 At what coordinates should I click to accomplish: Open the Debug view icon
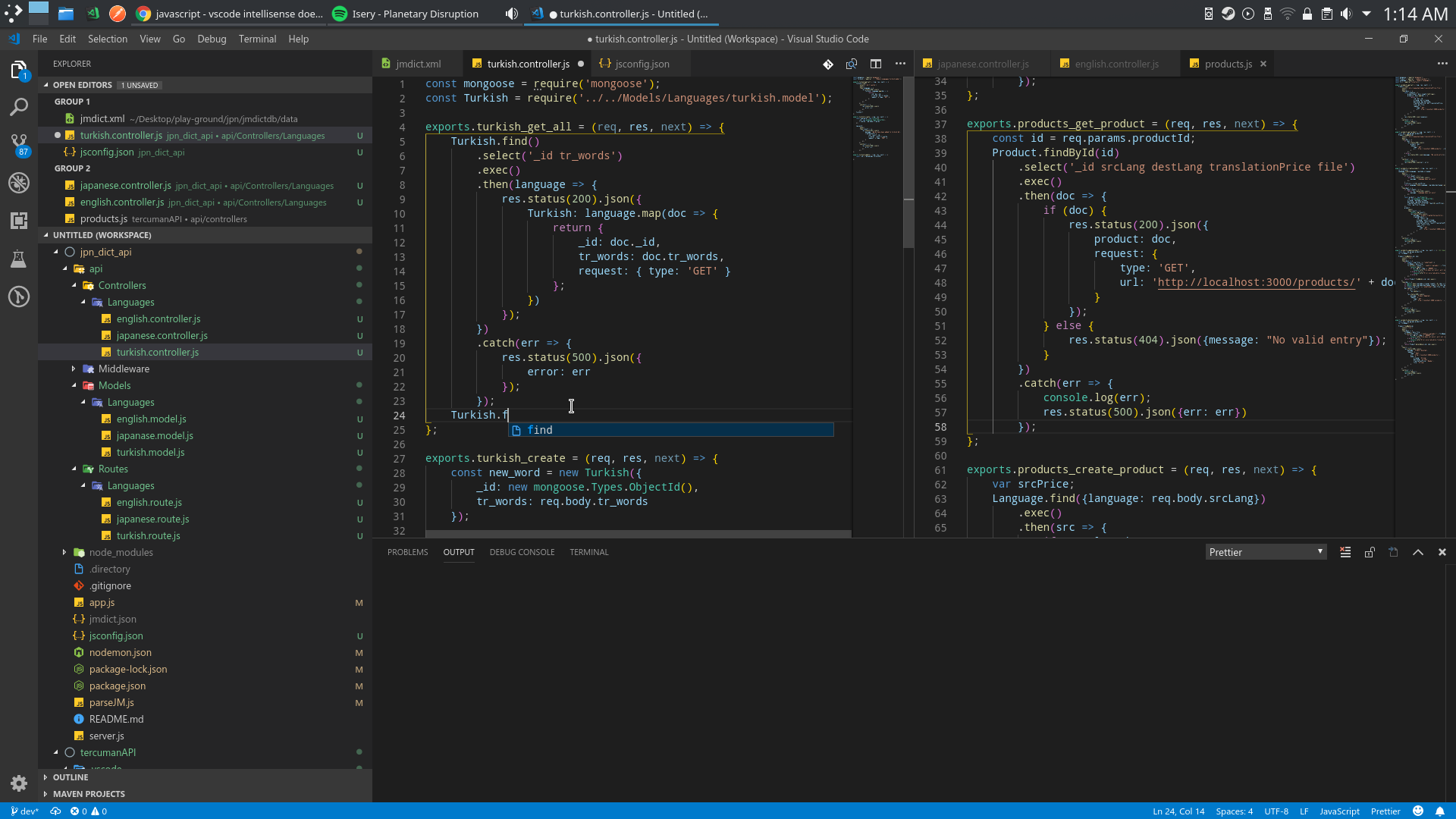point(19,182)
